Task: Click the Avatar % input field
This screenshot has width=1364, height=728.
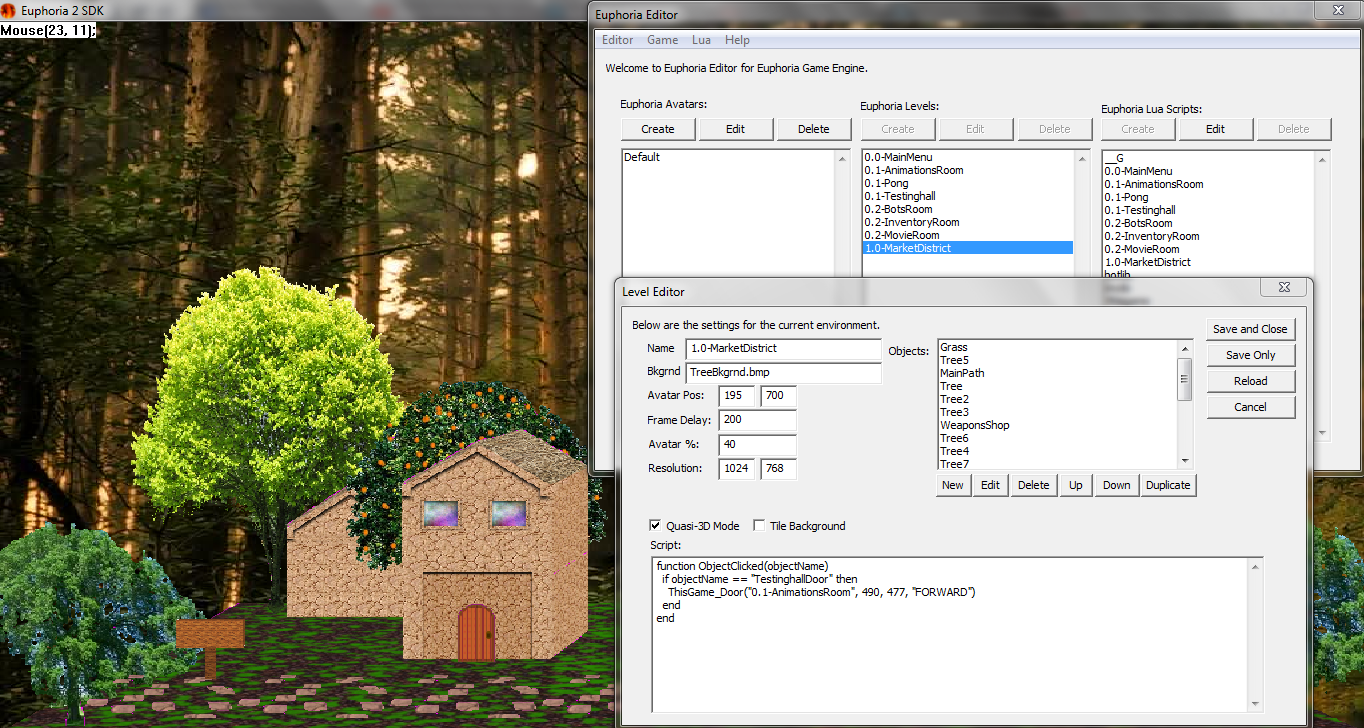Action: point(757,445)
